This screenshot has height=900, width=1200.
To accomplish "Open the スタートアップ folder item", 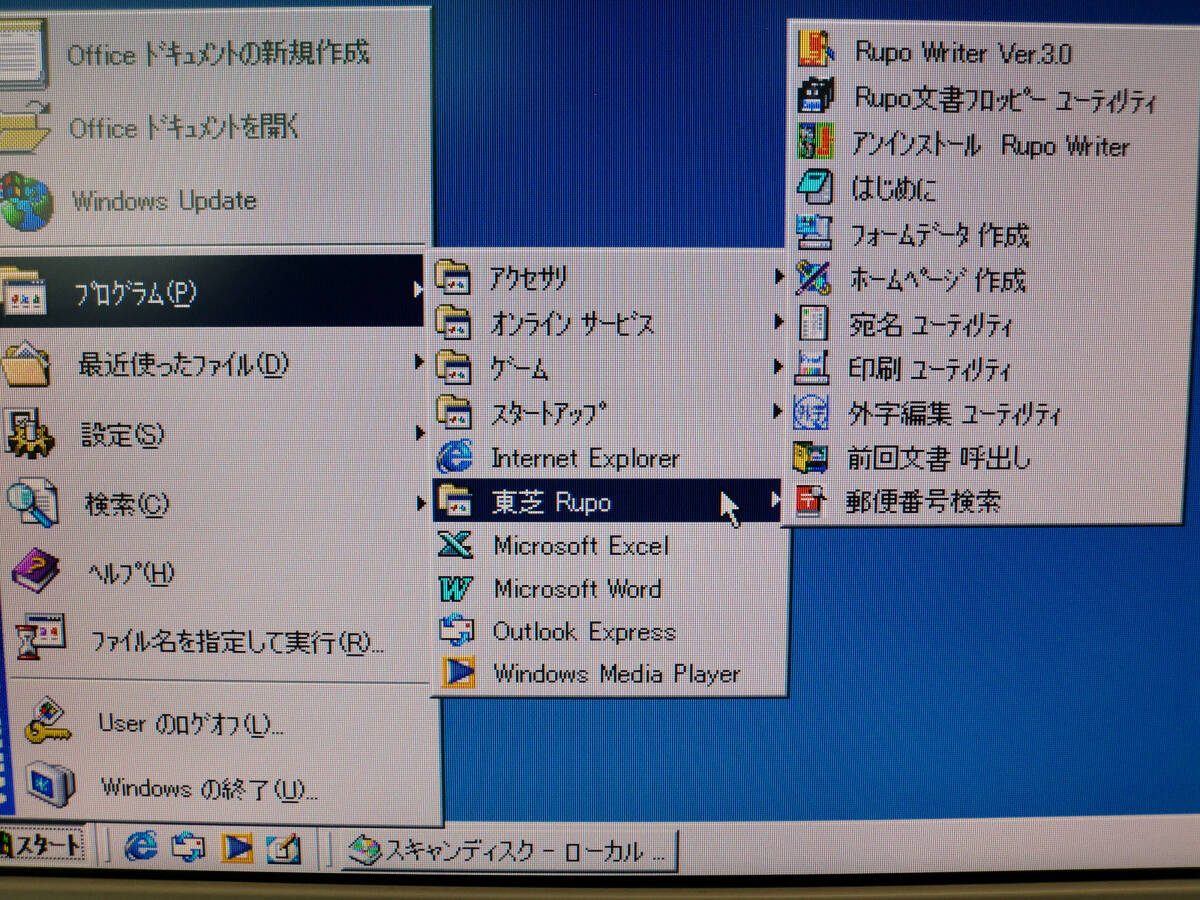I will click(x=609, y=412).
